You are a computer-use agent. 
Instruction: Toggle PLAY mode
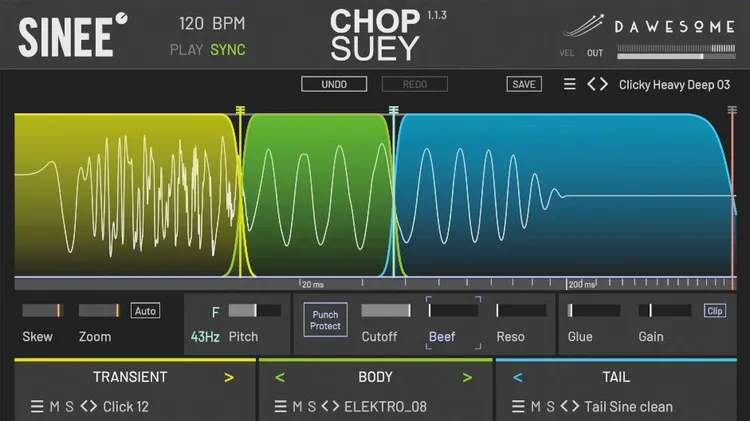tap(187, 50)
